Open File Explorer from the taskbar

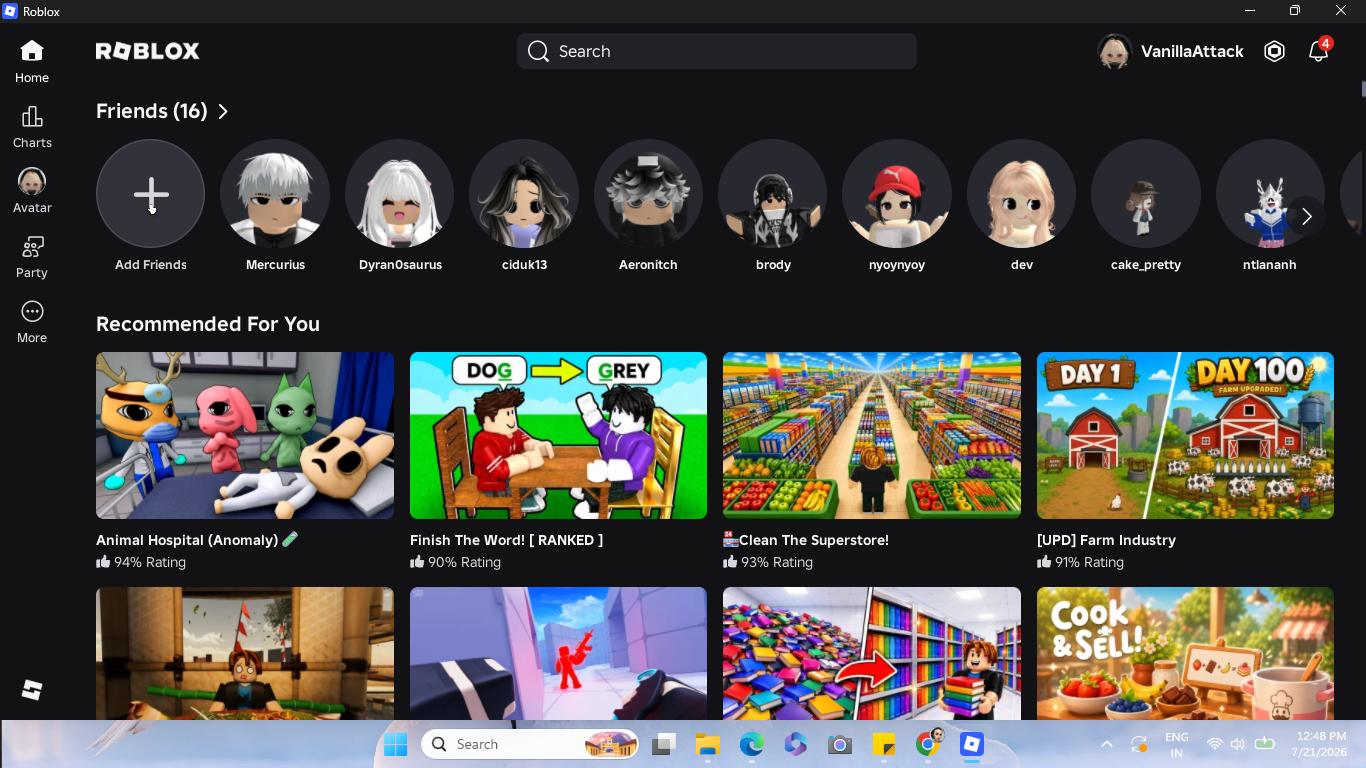click(708, 744)
